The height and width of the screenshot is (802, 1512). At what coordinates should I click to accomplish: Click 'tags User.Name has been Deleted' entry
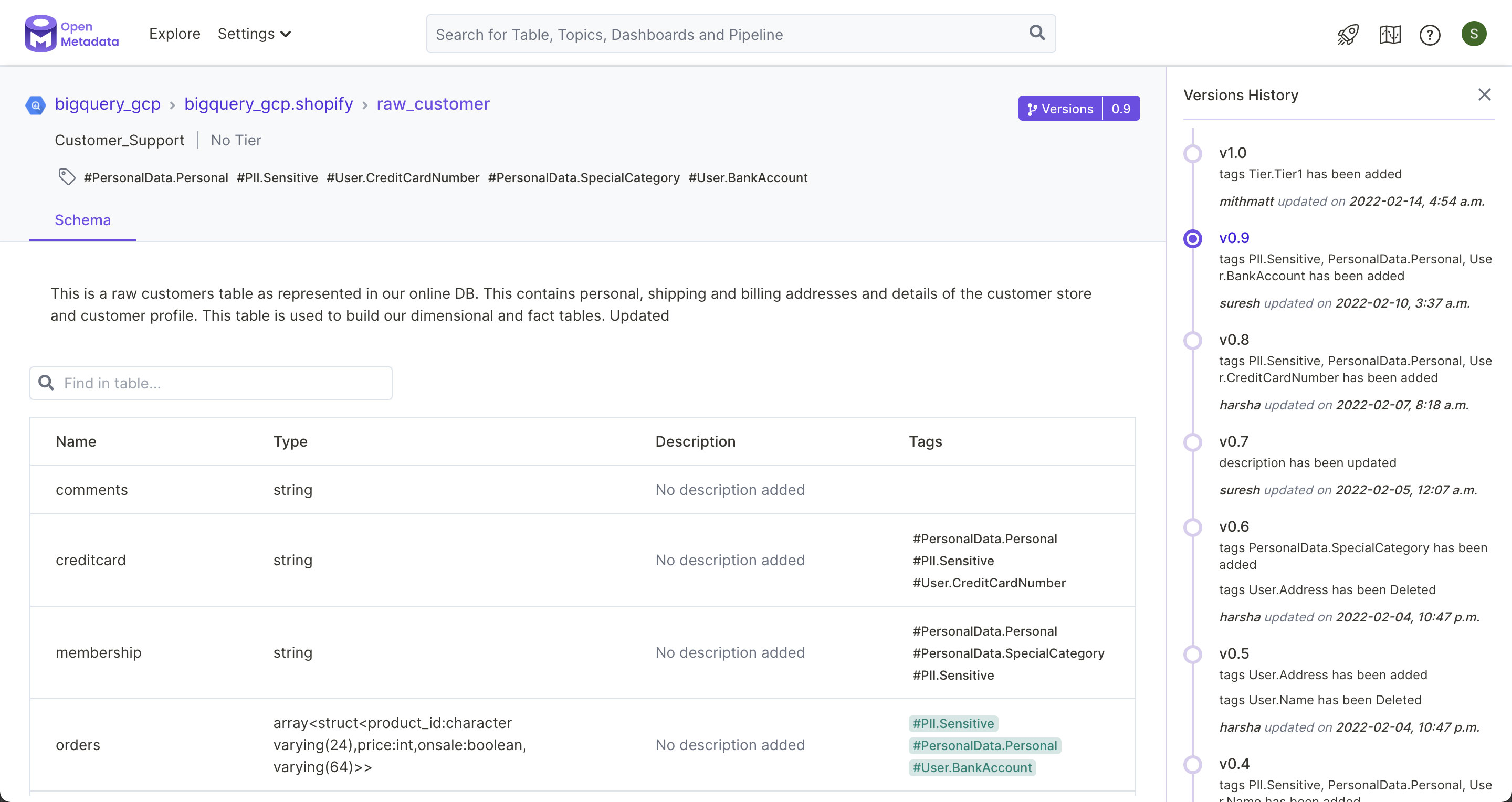click(1320, 700)
